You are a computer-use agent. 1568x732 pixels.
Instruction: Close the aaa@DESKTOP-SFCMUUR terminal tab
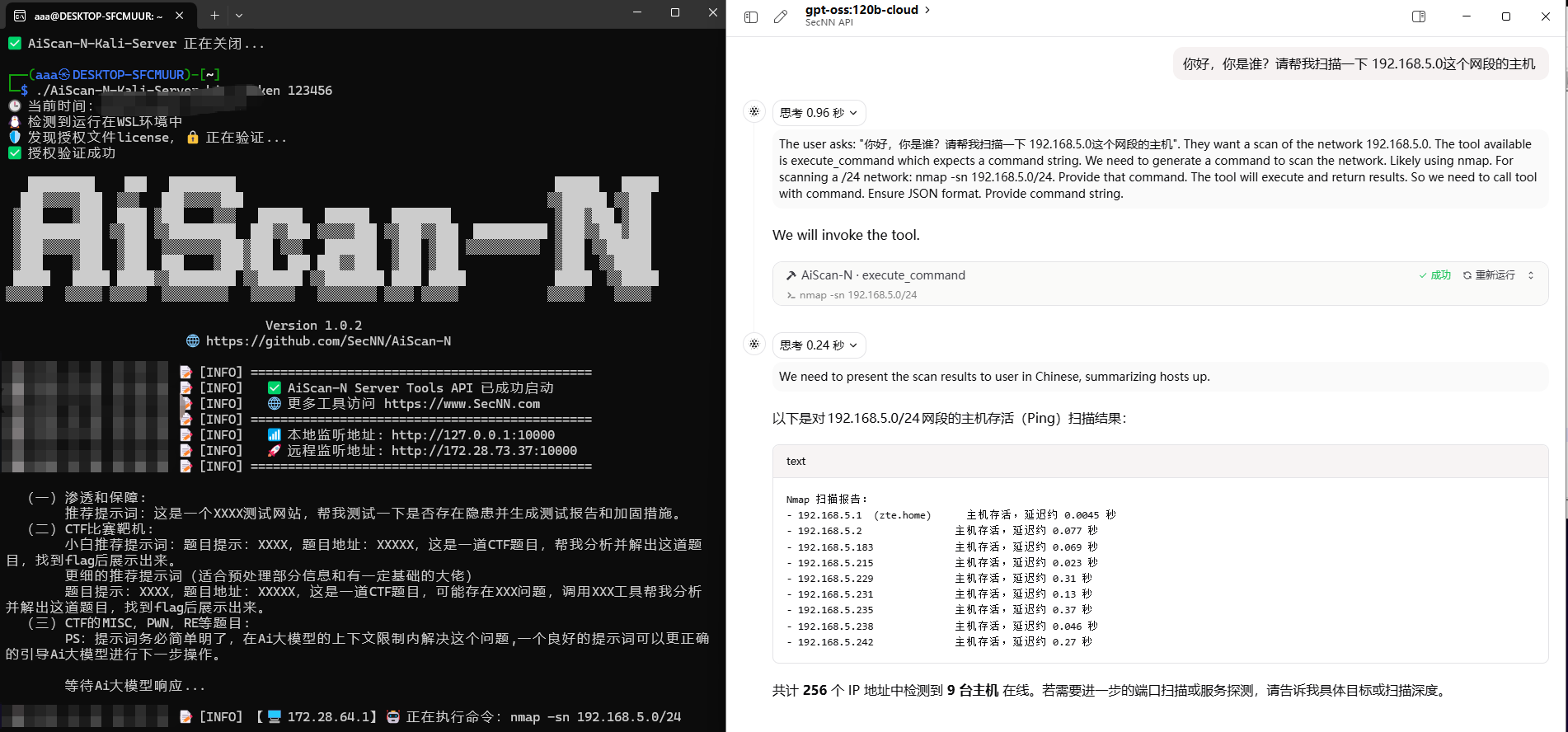tap(180, 15)
